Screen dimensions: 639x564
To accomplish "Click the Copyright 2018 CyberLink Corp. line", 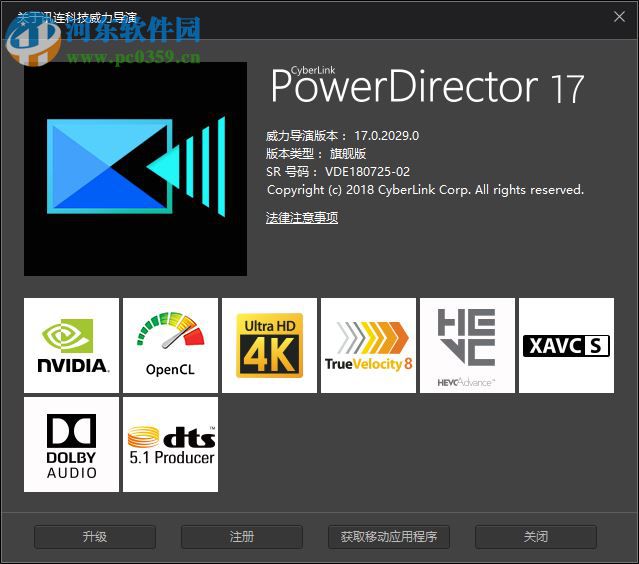I will click(x=425, y=190).
